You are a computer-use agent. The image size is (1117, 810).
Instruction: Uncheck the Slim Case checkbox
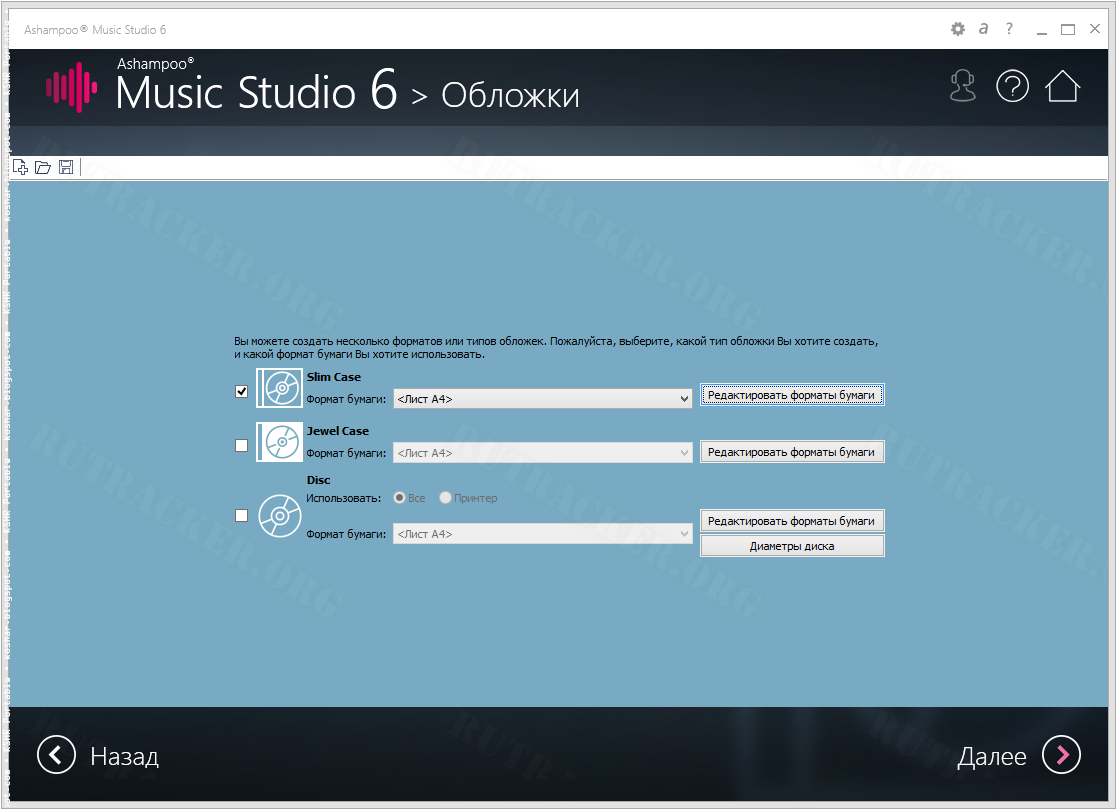tap(241, 391)
